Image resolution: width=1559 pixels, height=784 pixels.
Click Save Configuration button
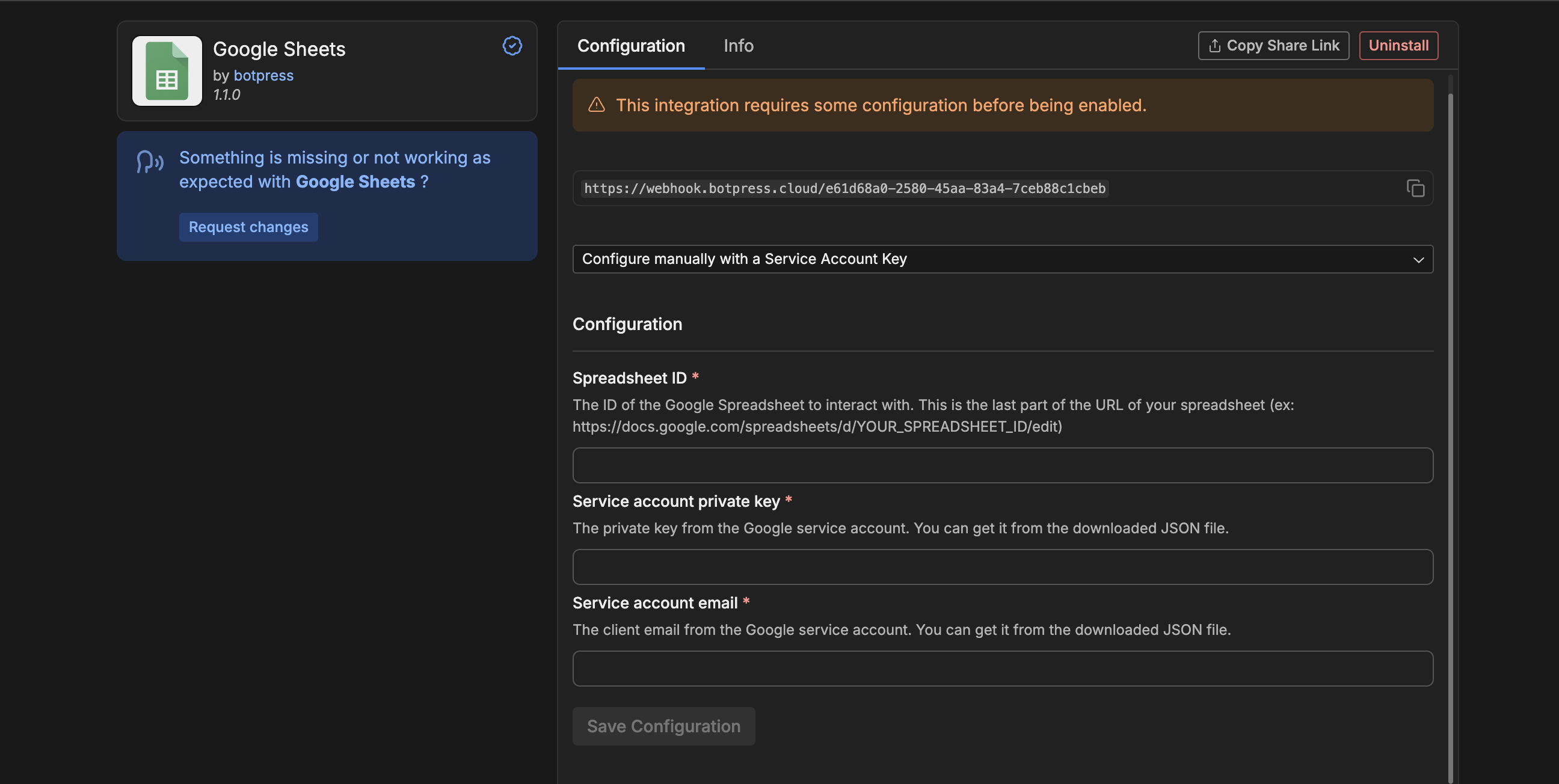coord(663,726)
